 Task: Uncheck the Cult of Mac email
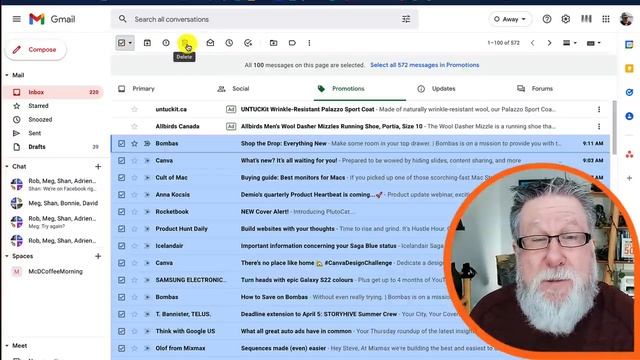(122, 178)
